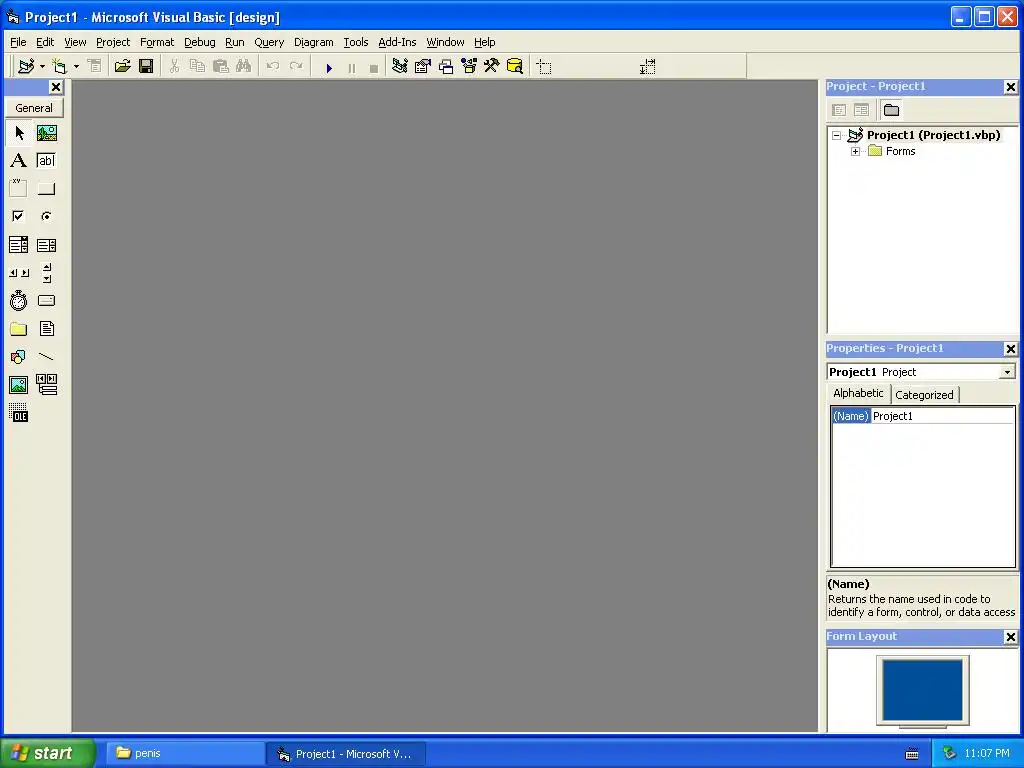The width and height of the screenshot is (1024, 768).
Task: Show the Toolbox using hammer and wrench icon
Action: pos(491,66)
